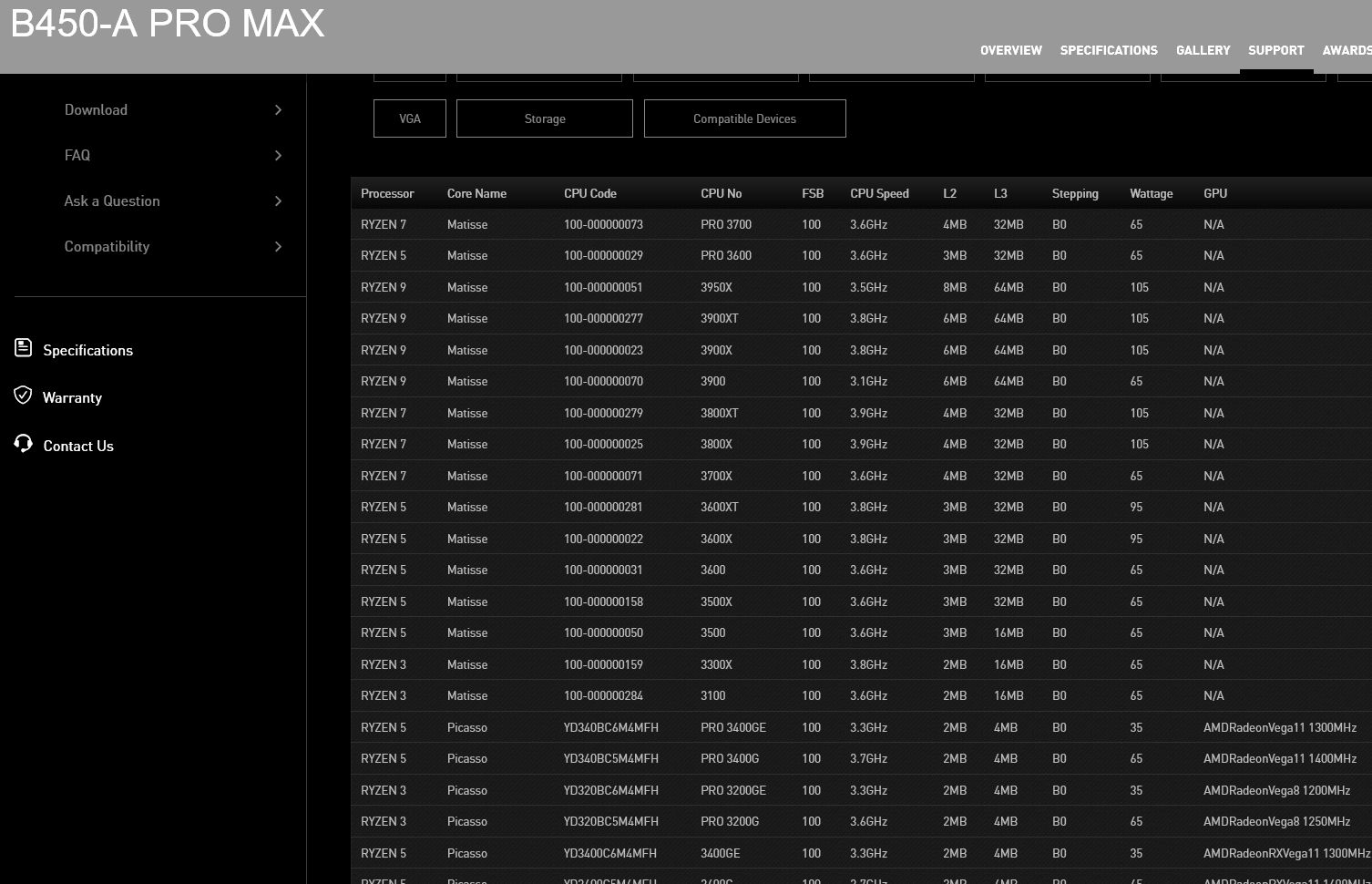Click the Warranty shield icon
1372x884 pixels.
(24, 395)
